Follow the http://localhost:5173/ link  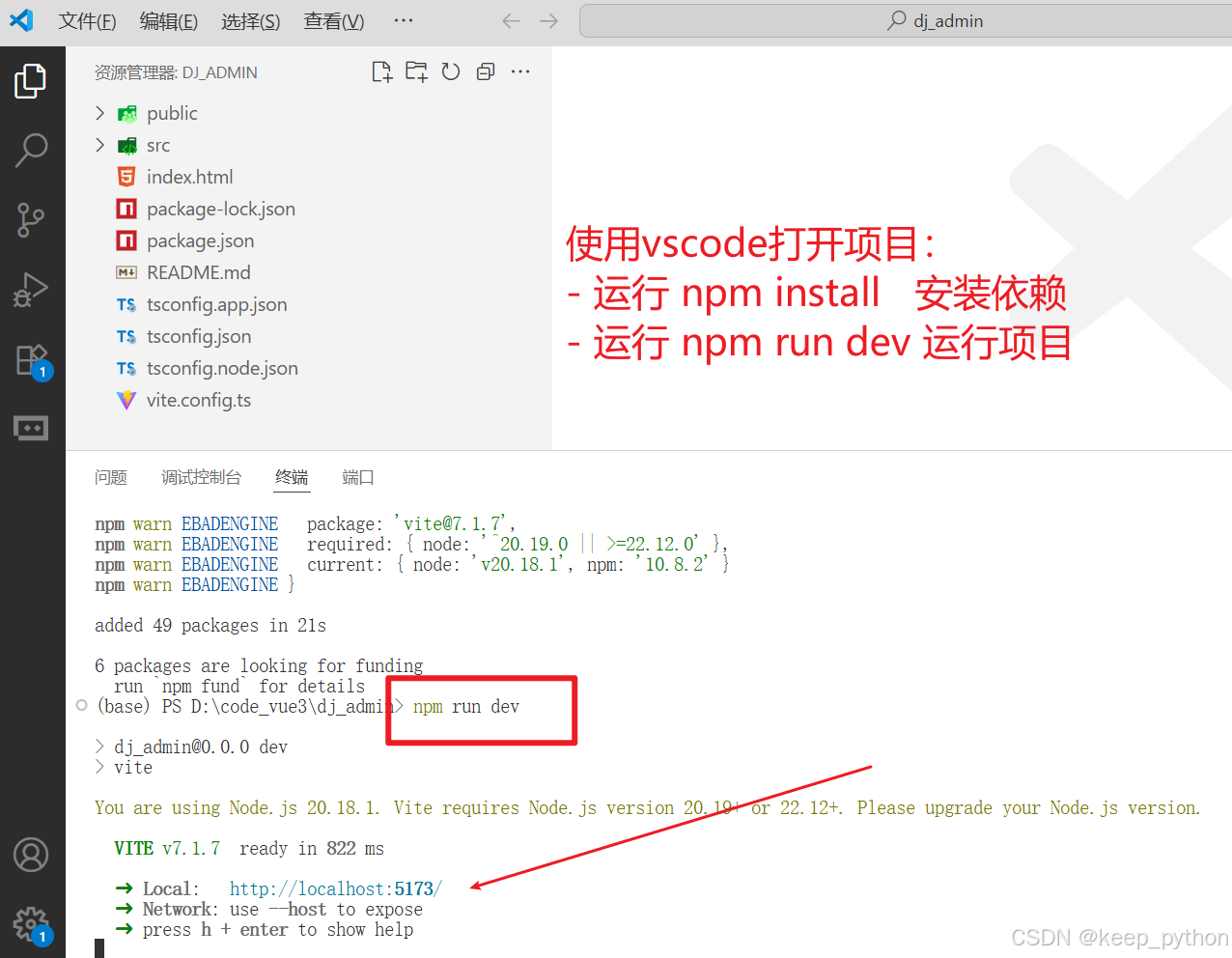(335, 888)
